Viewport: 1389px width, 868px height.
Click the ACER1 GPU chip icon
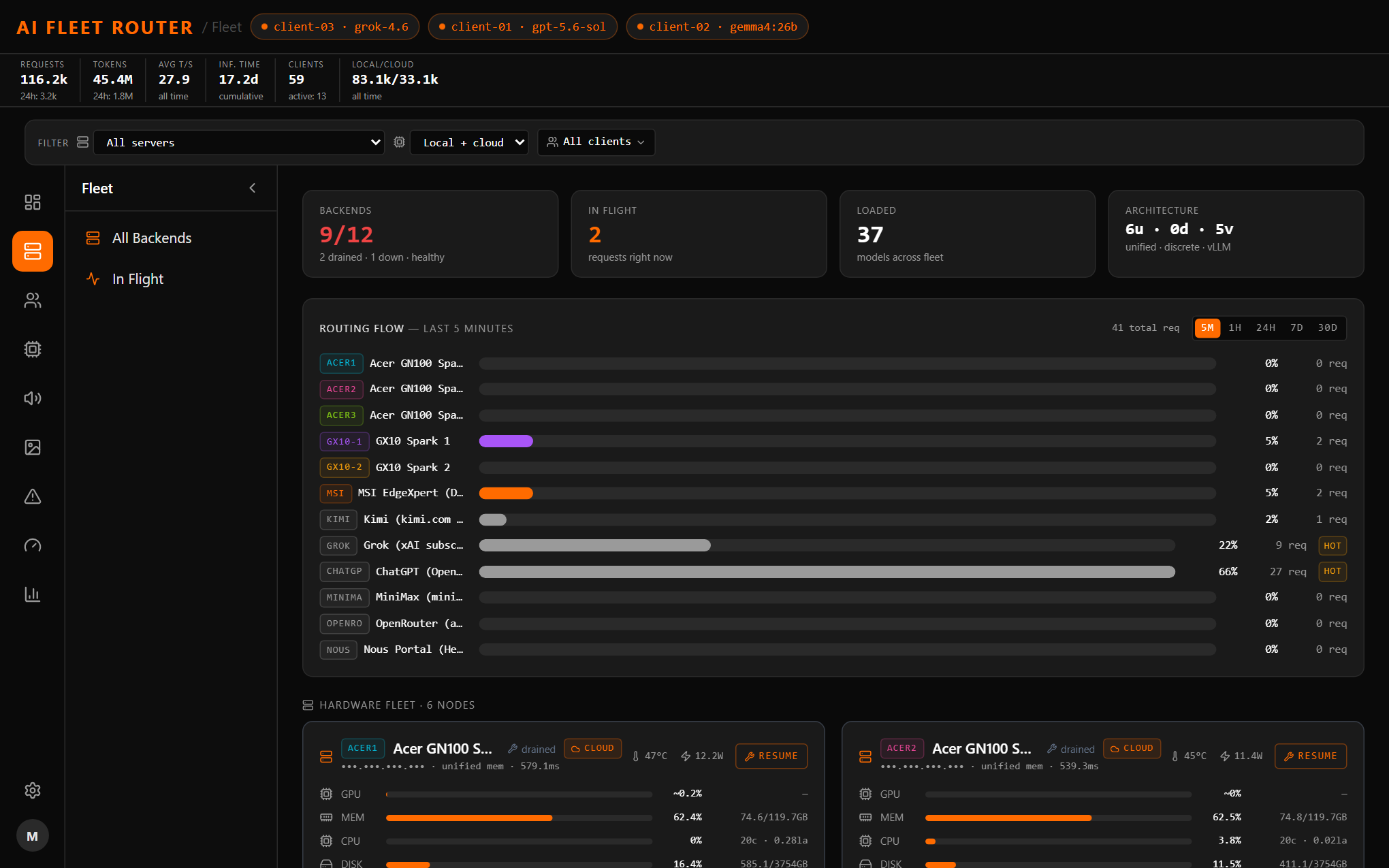pos(326,794)
